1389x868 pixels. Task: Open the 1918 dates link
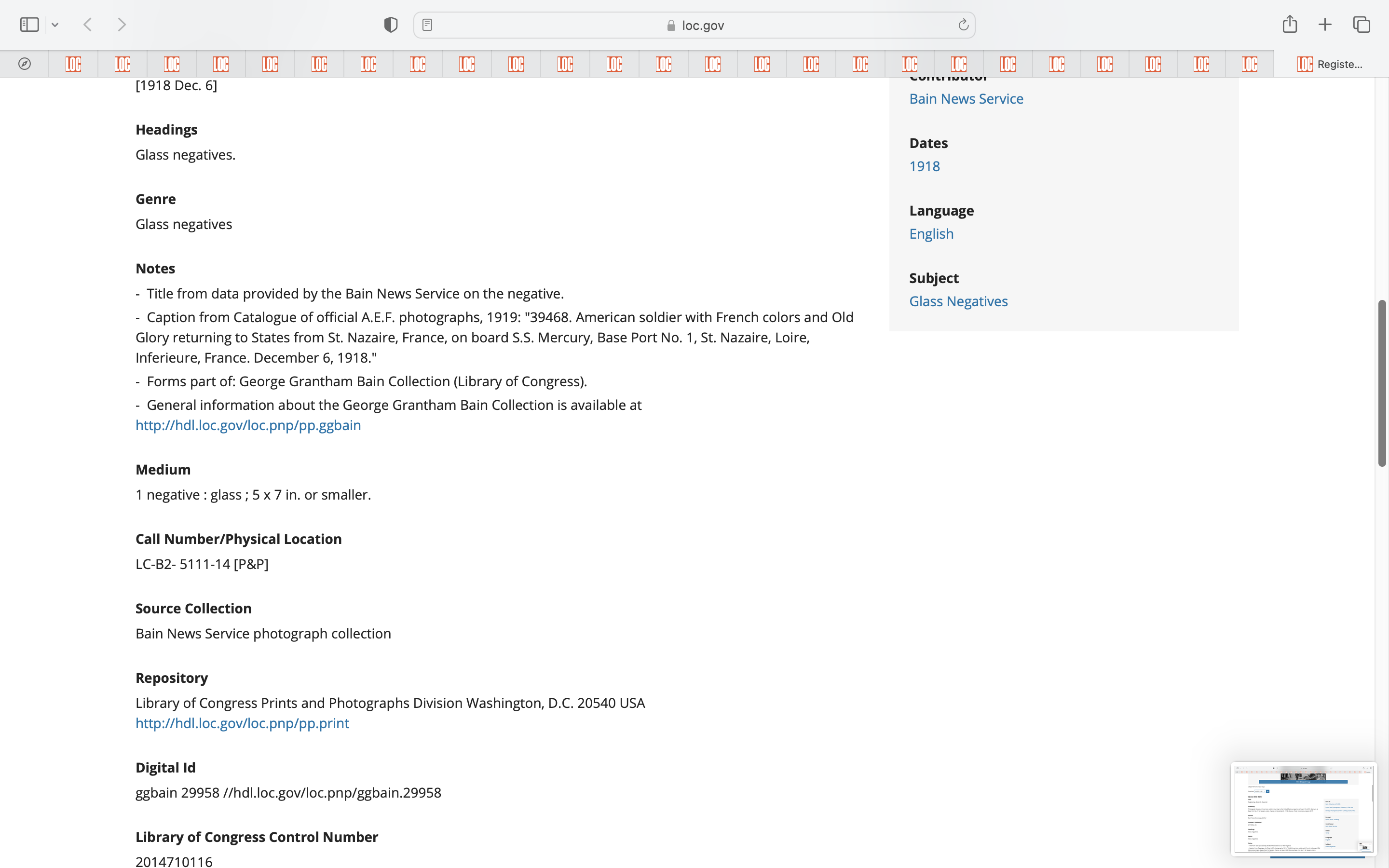click(x=924, y=166)
